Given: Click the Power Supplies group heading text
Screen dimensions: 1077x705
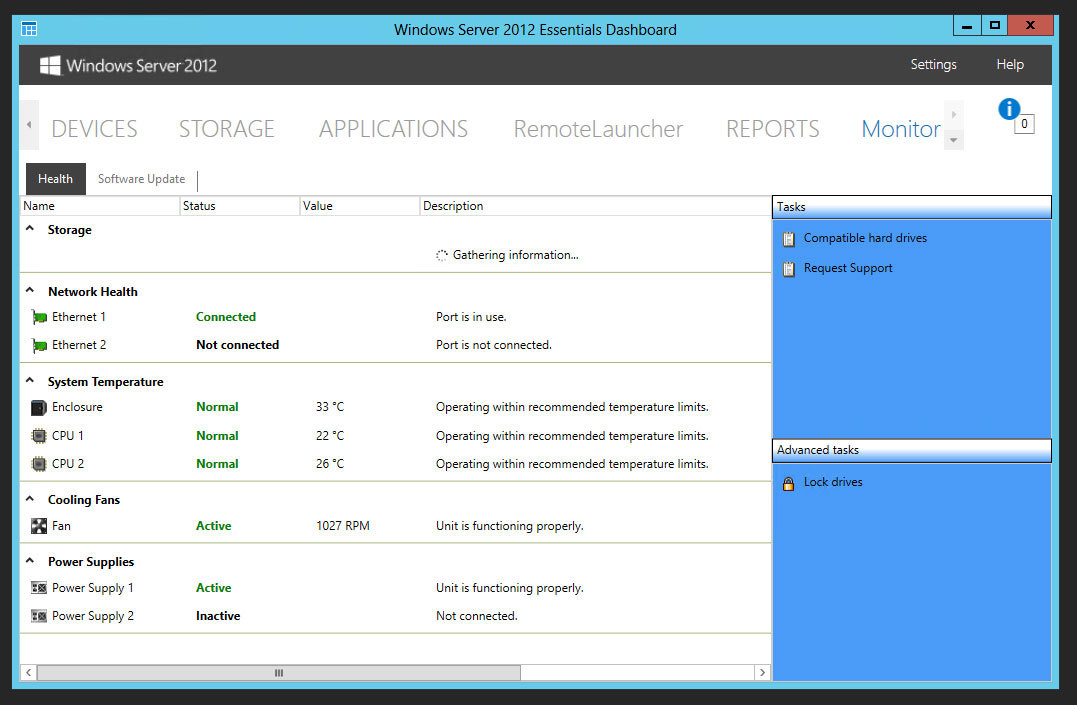Looking at the screenshot, I should (91, 561).
